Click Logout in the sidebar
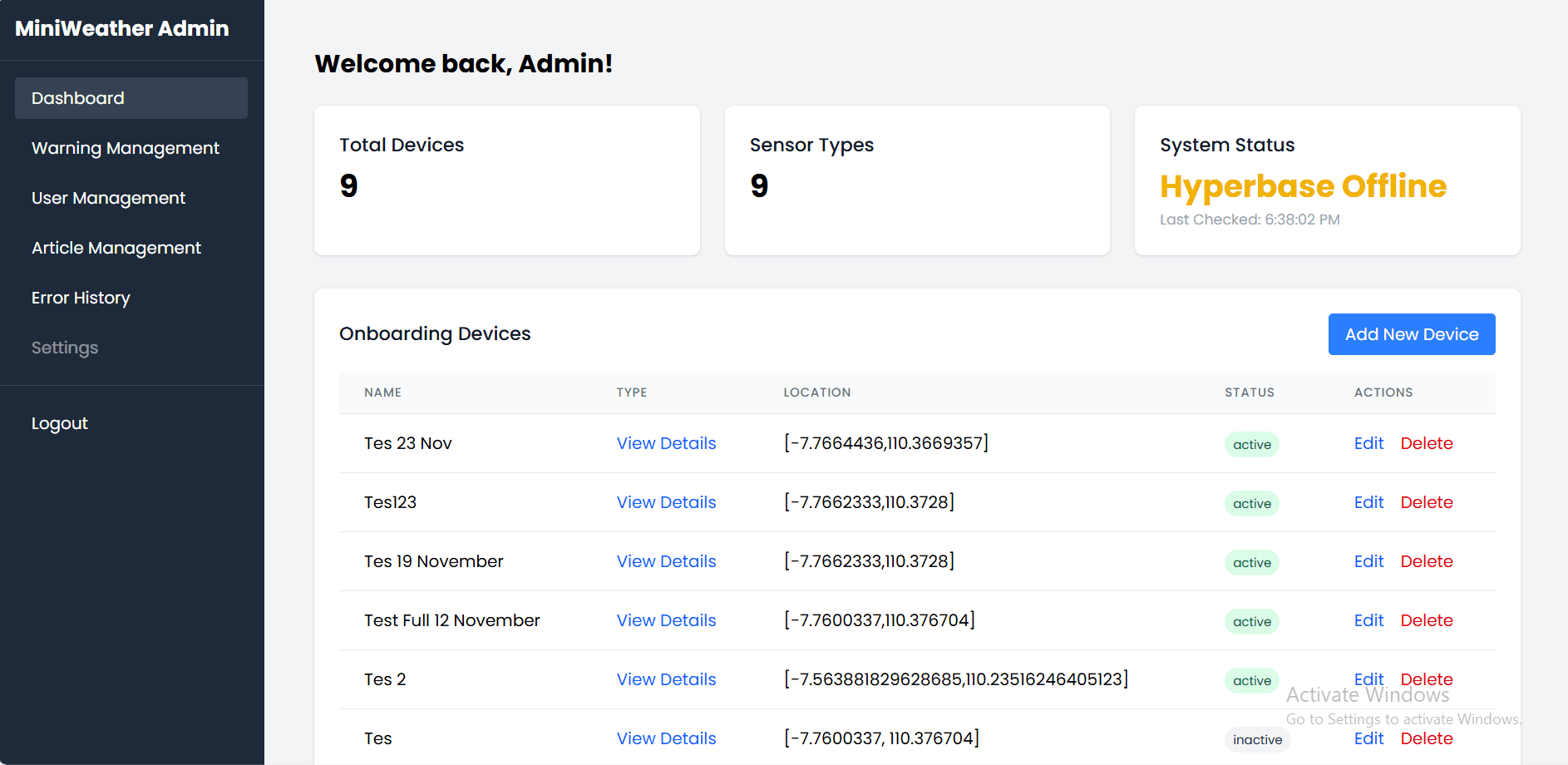1568x765 pixels. pyautogui.click(x=60, y=423)
